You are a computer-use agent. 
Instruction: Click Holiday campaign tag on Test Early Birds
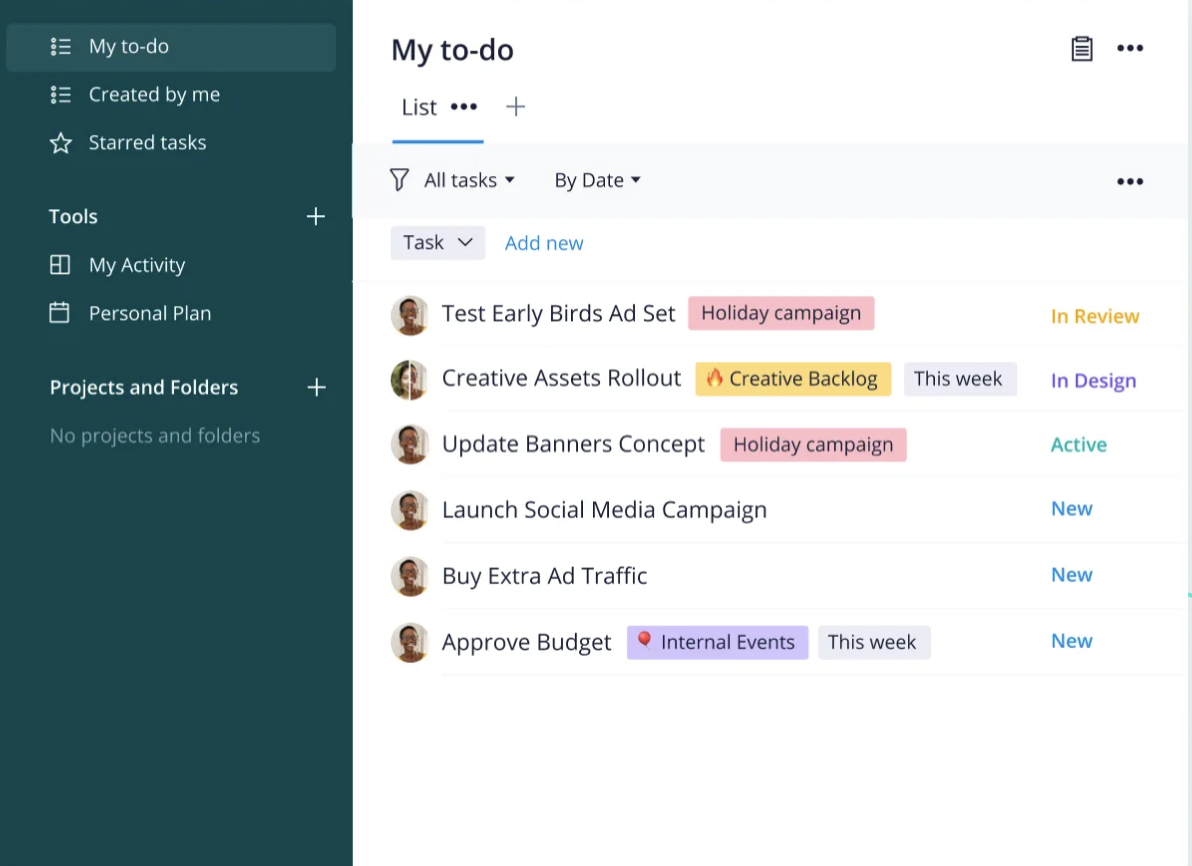point(781,313)
